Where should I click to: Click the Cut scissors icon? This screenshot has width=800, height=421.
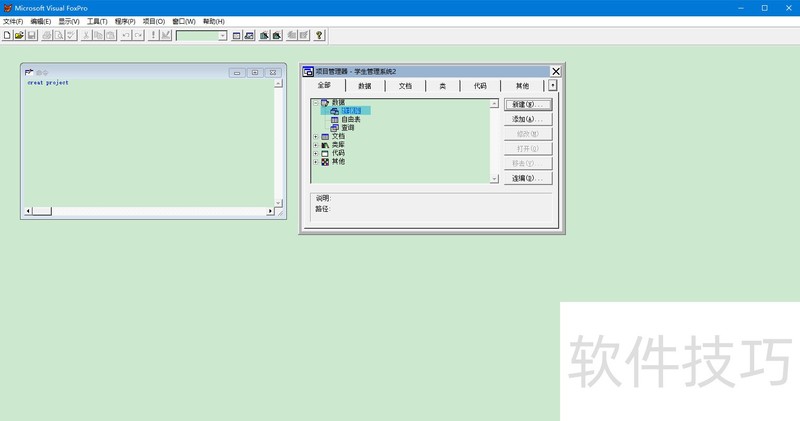86,35
